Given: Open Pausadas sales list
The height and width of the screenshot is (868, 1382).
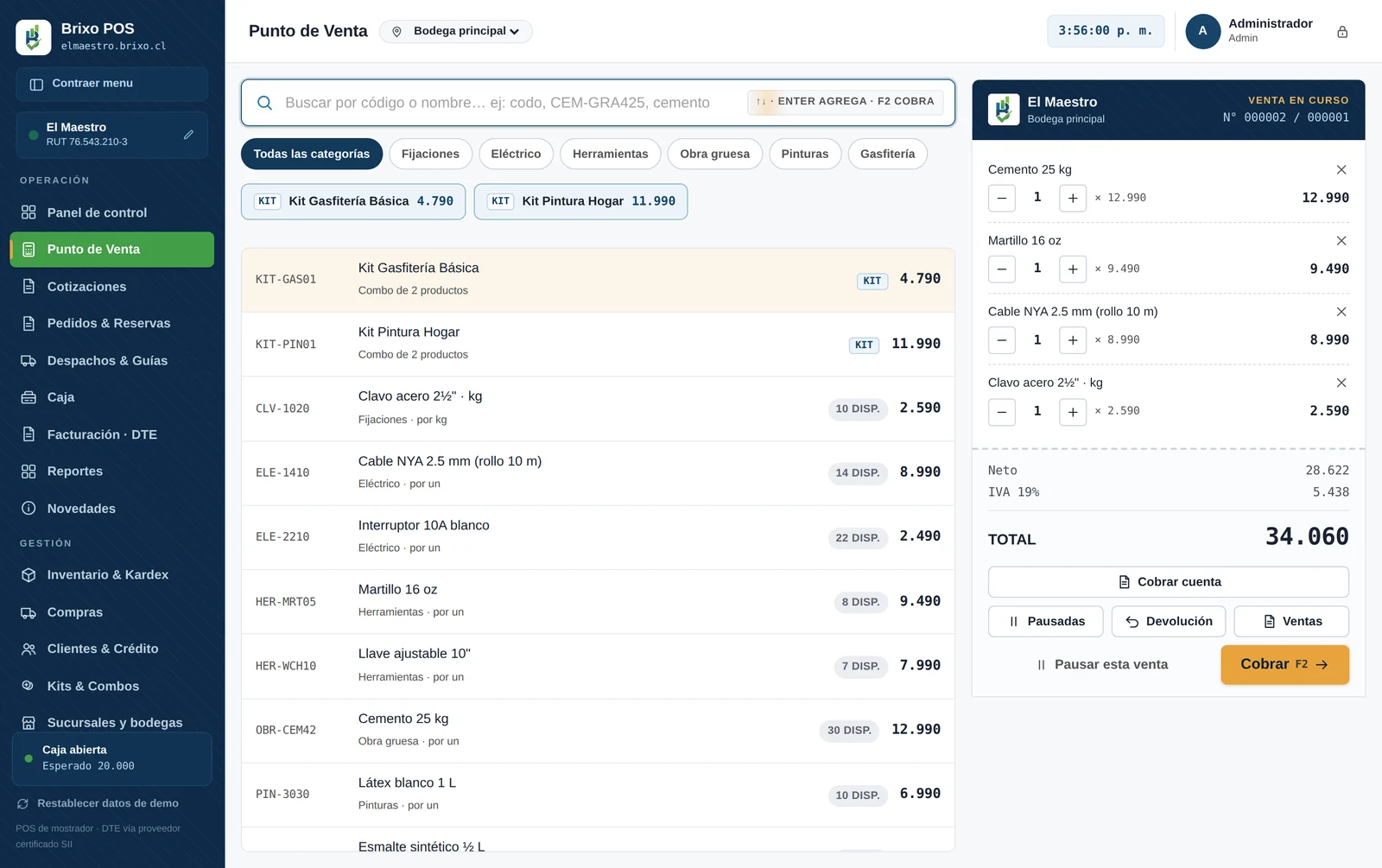Looking at the screenshot, I should pos(1045,622).
